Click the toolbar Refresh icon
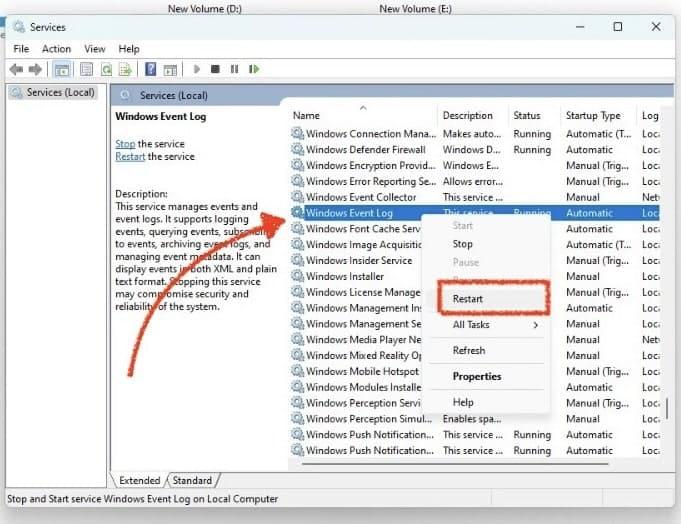 (x=106, y=69)
